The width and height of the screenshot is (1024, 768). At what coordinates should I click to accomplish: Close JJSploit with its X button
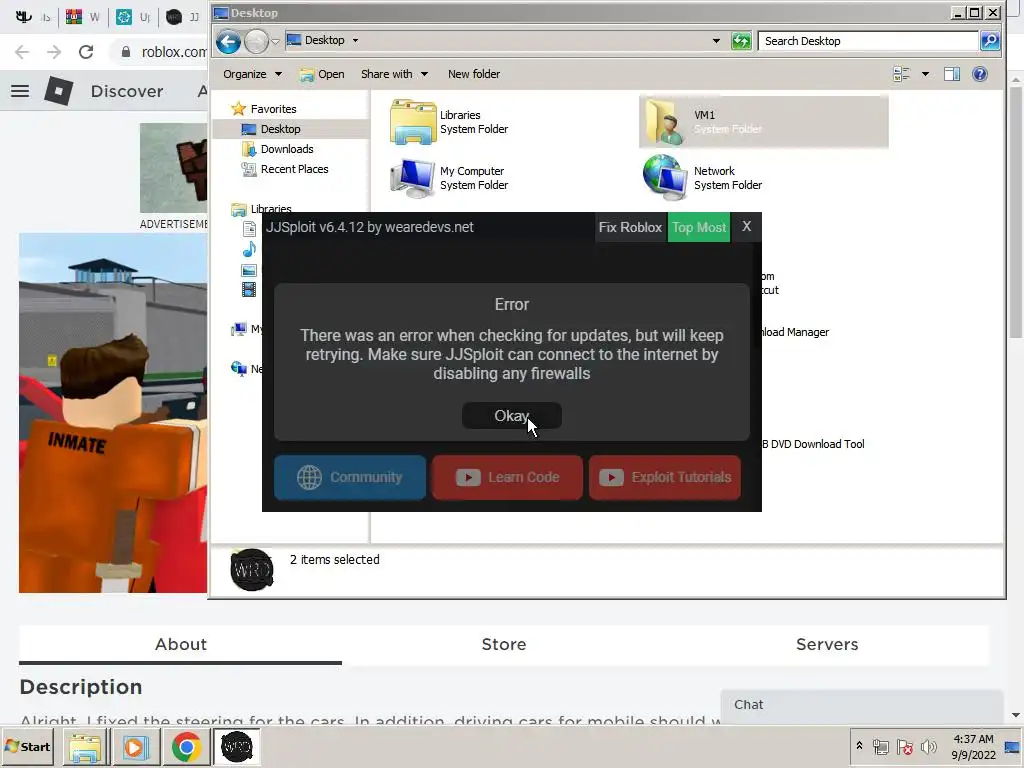pyautogui.click(x=746, y=227)
